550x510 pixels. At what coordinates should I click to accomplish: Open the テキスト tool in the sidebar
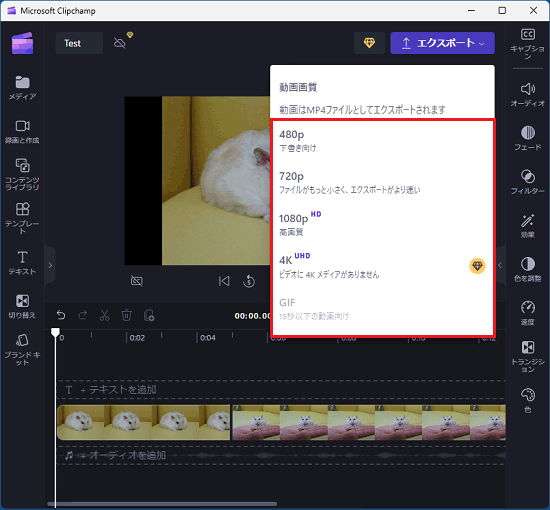[22, 263]
